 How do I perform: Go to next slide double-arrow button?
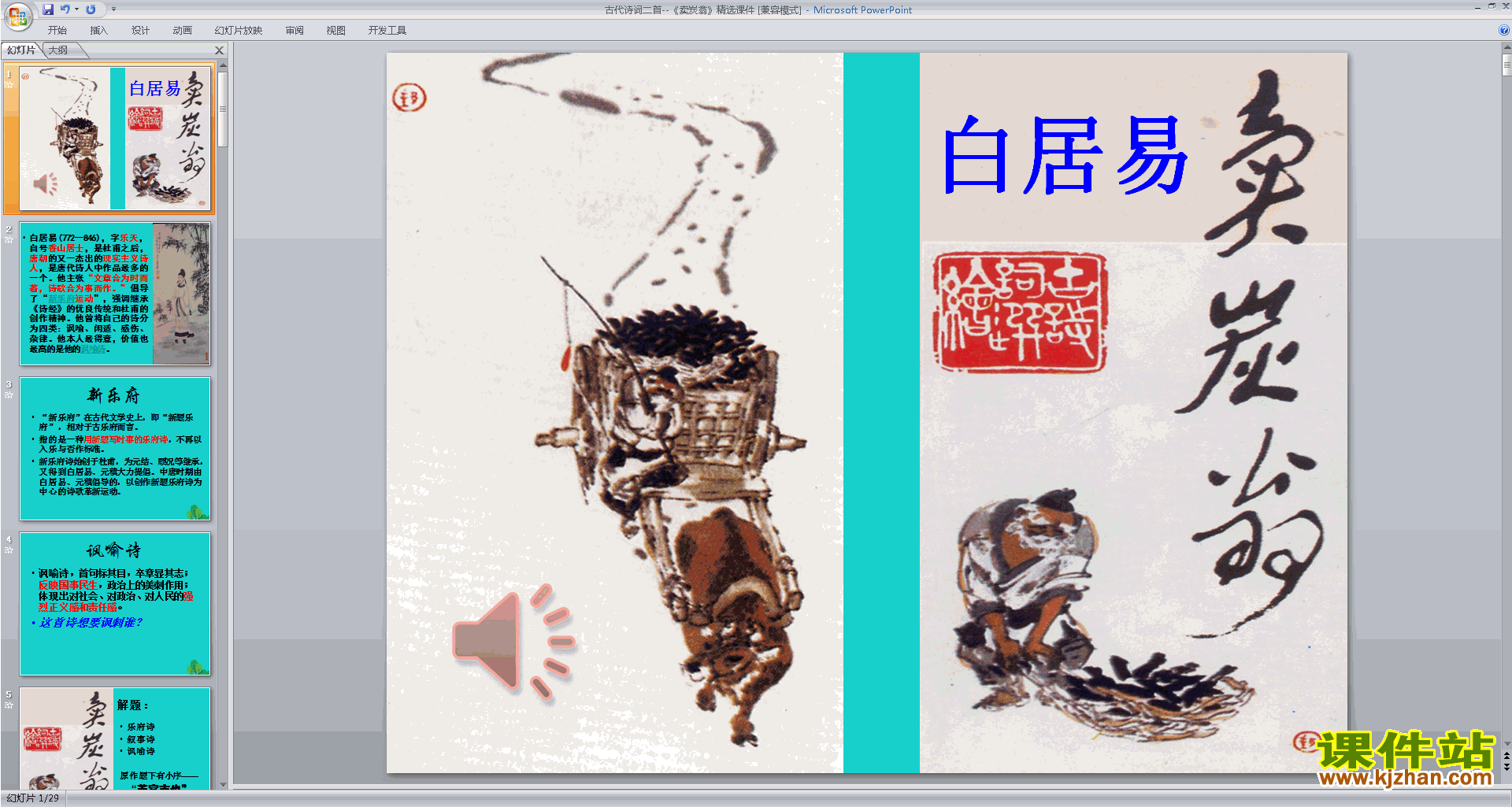click(x=1506, y=767)
